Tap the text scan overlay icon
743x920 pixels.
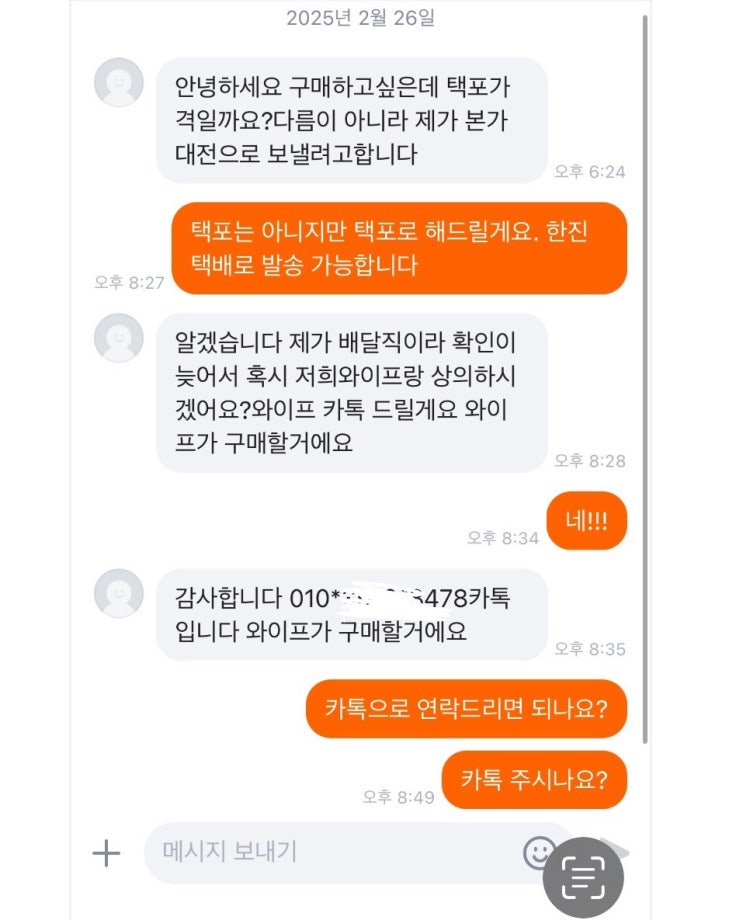click(583, 878)
